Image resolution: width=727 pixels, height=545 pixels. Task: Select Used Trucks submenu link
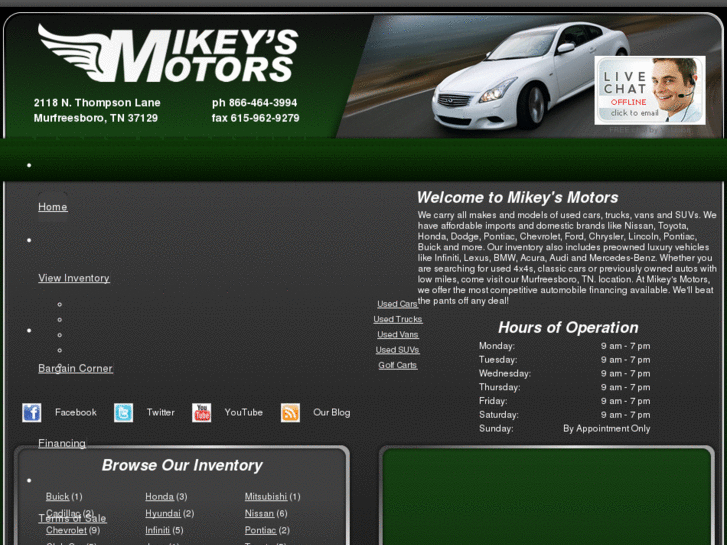click(x=398, y=319)
